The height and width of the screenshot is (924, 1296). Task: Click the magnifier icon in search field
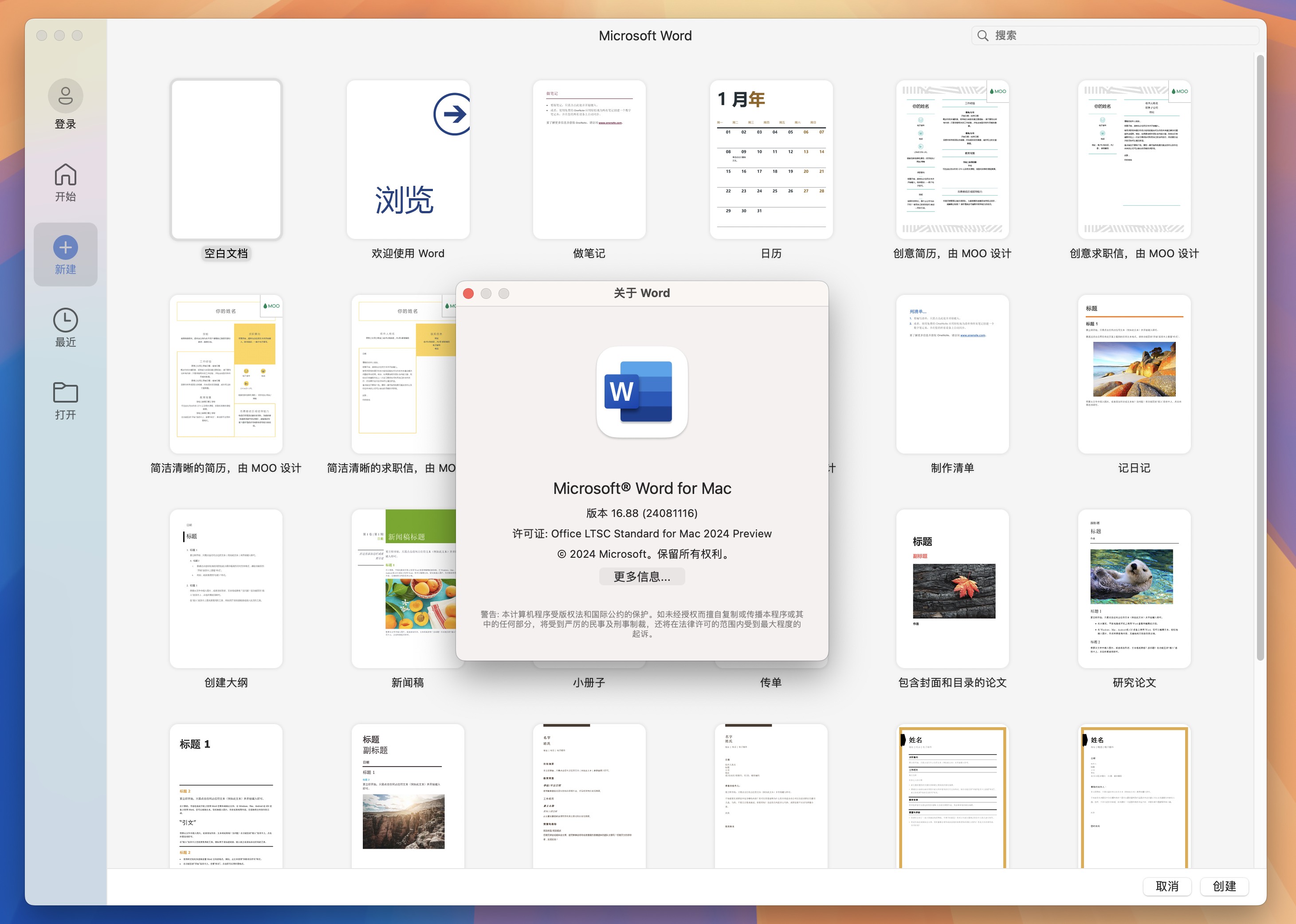point(982,36)
